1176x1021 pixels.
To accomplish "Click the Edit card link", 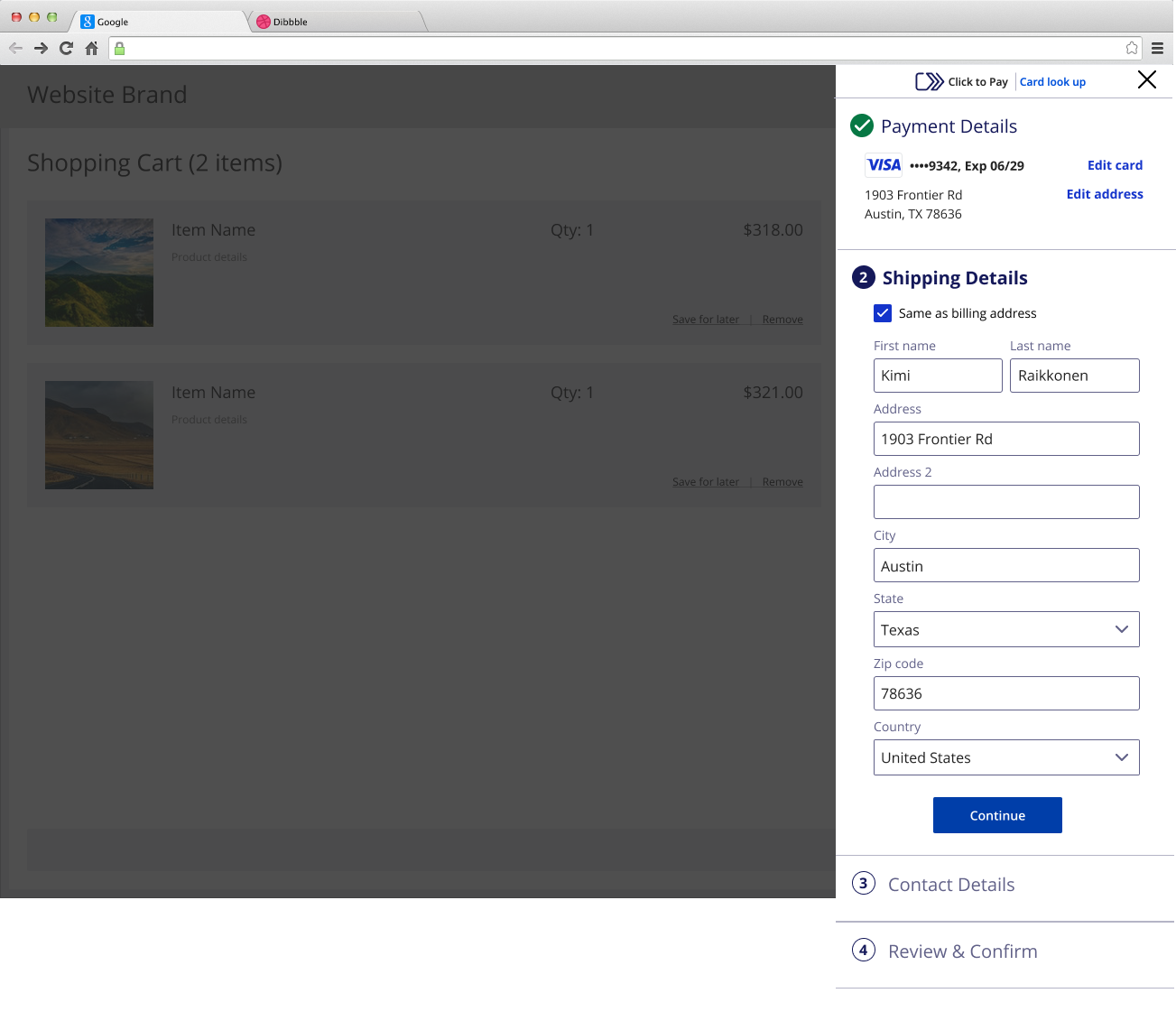I will coord(1115,165).
